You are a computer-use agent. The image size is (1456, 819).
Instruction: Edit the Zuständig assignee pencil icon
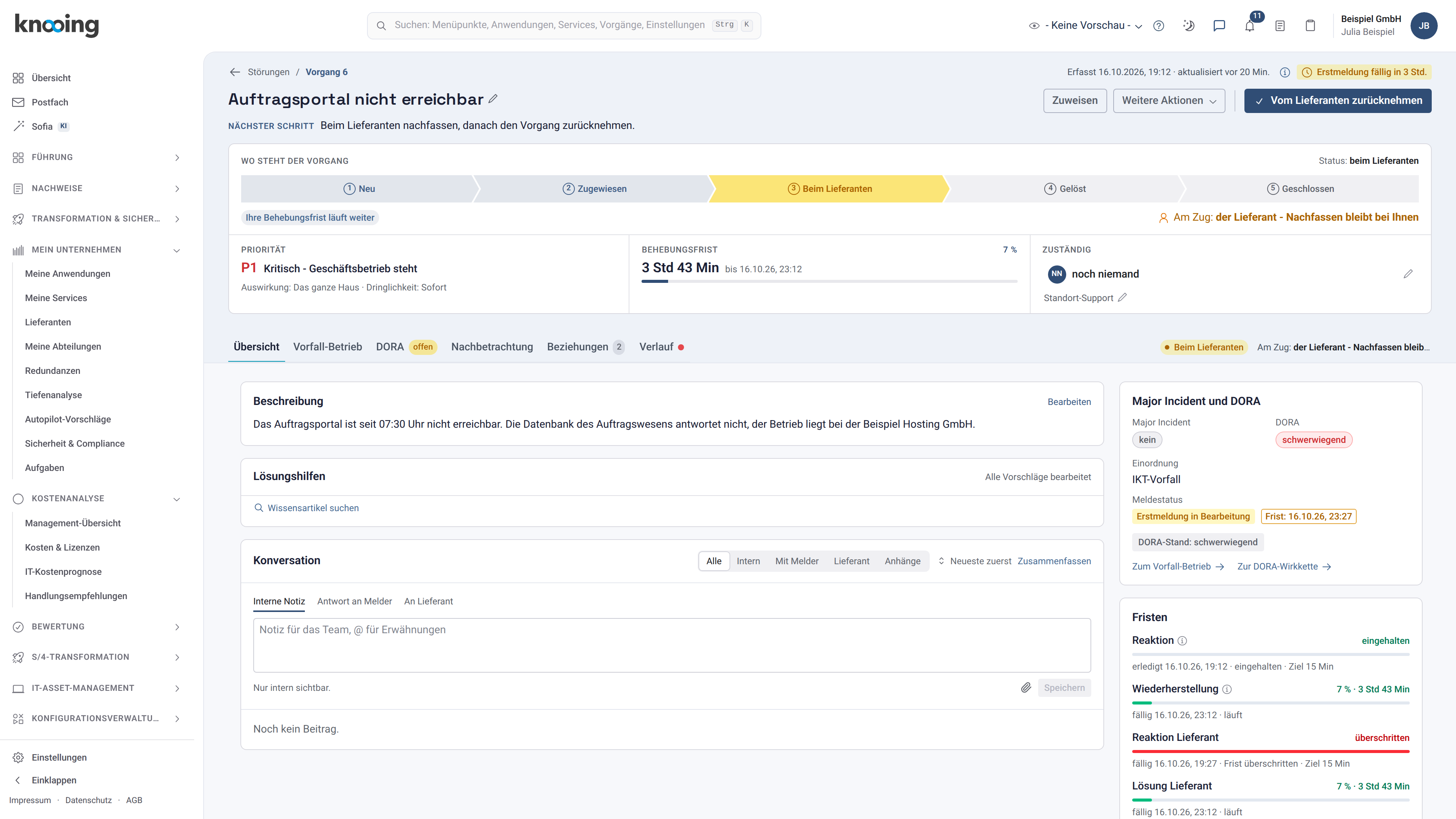point(1408,273)
